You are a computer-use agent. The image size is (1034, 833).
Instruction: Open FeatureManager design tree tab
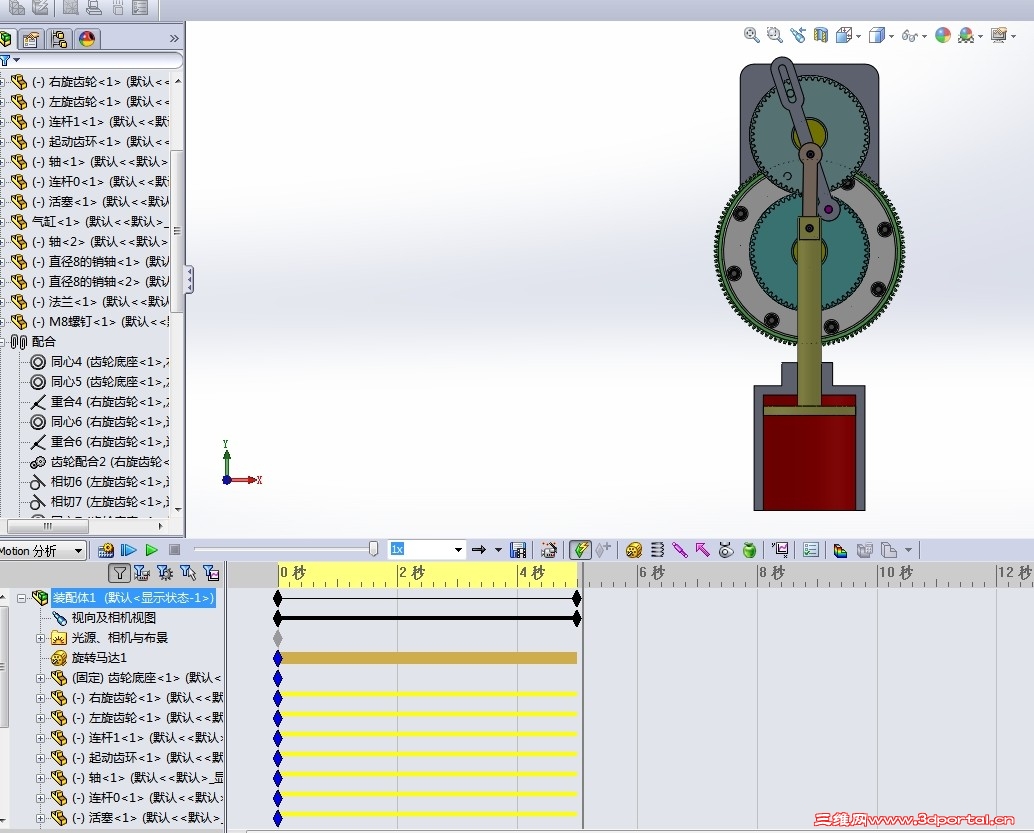pyautogui.click(x=5, y=39)
